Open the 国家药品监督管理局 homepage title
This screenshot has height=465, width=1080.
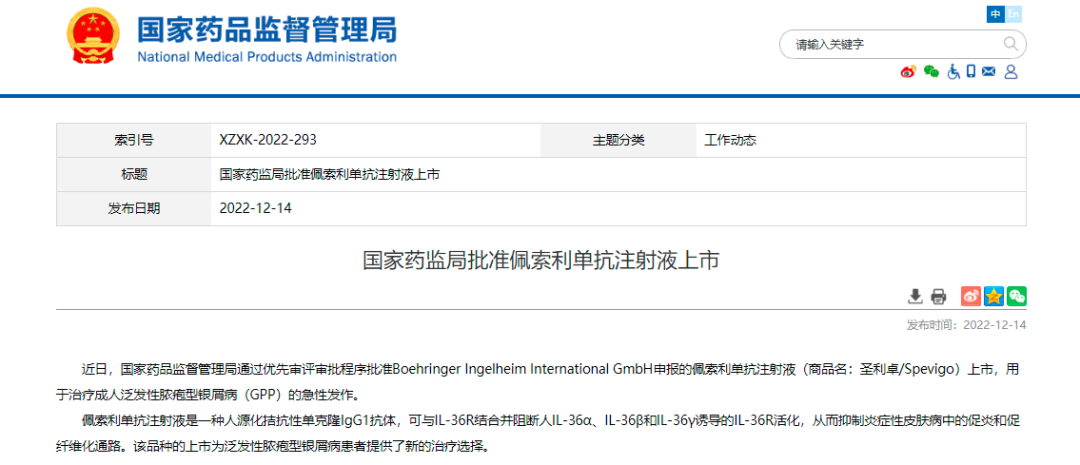click(x=267, y=29)
